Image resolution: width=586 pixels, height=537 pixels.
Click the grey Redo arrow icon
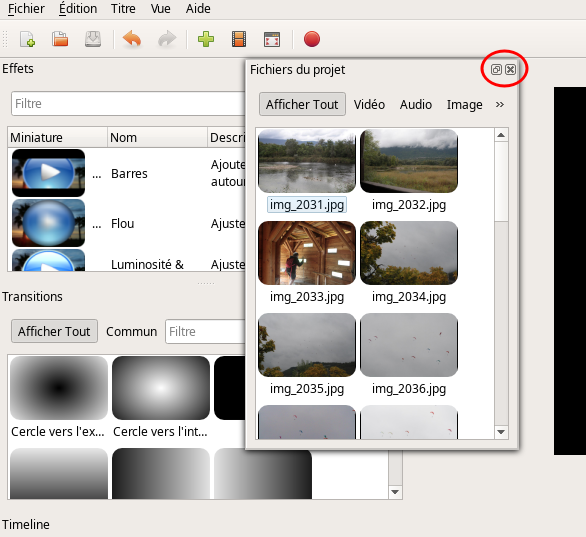(167, 39)
